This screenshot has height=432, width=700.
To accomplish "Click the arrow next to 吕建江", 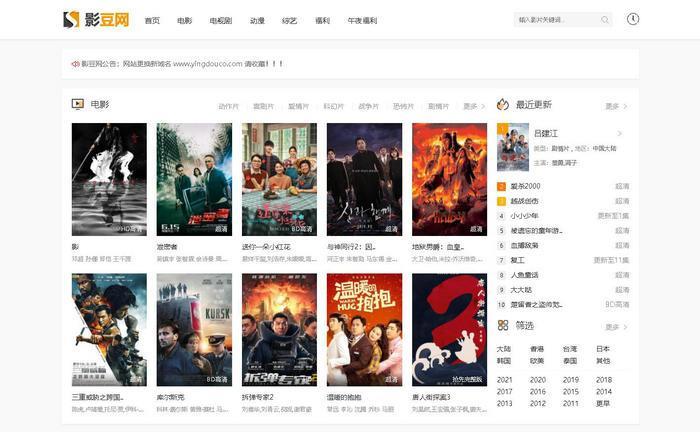I will 620,133.
